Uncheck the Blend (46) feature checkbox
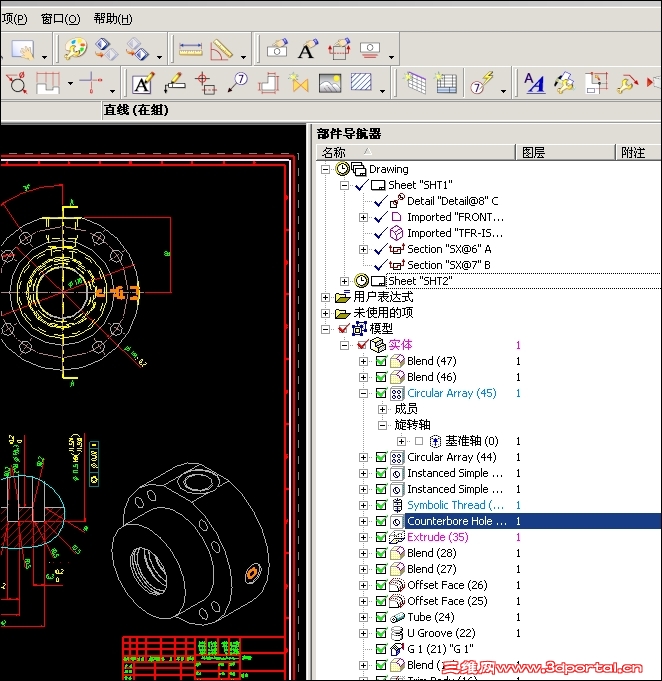The width and height of the screenshot is (662, 681). (381, 377)
